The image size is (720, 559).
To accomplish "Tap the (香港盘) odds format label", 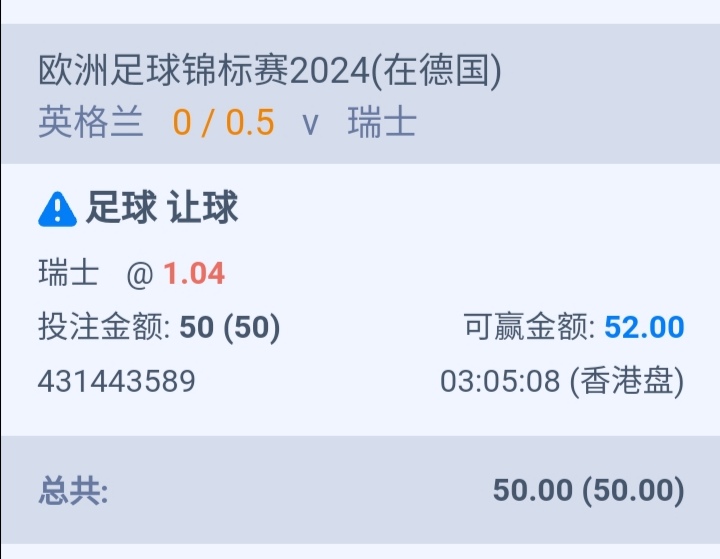I will click(x=627, y=381).
